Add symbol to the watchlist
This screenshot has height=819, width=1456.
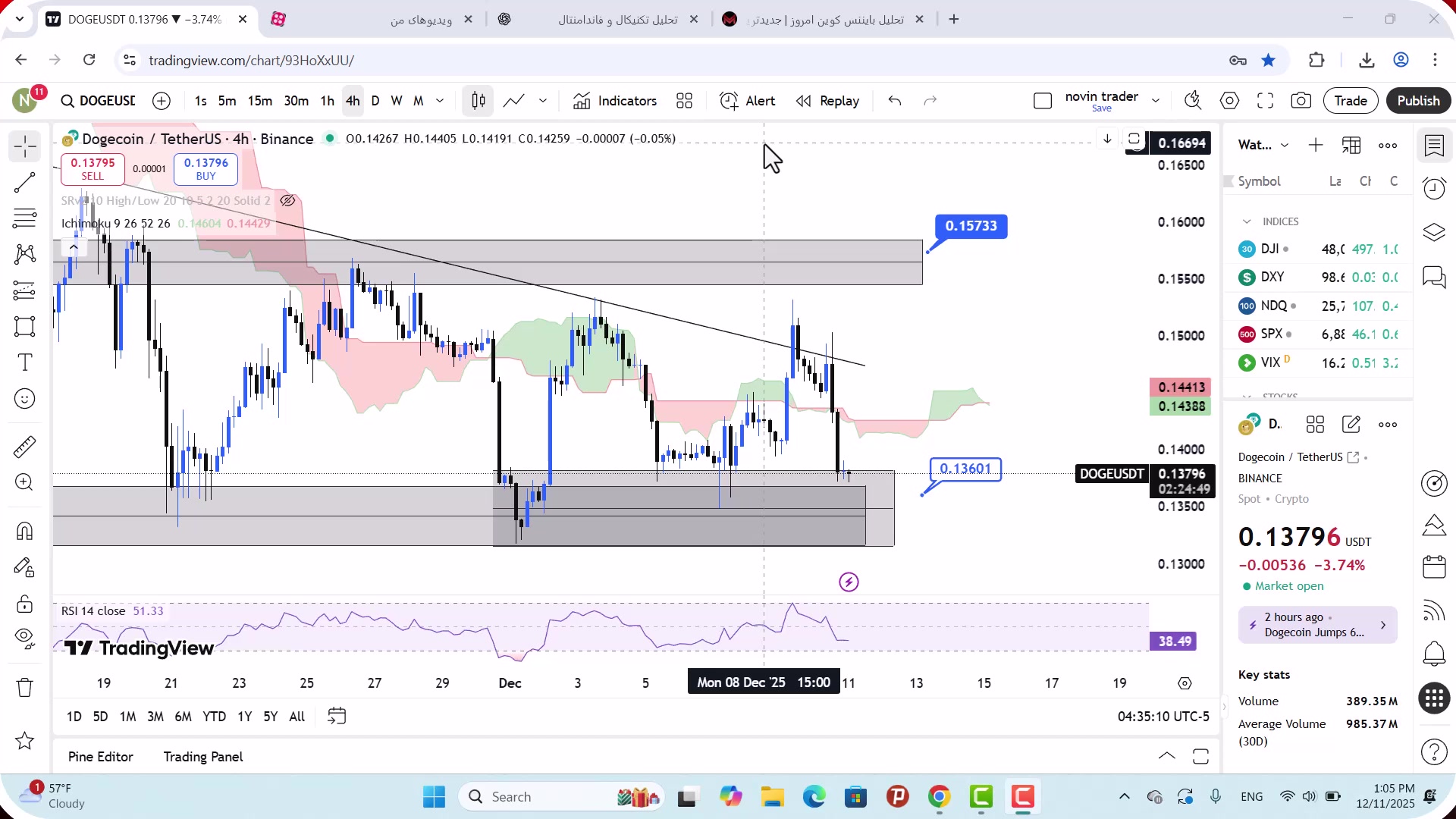[x=1316, y=146]
